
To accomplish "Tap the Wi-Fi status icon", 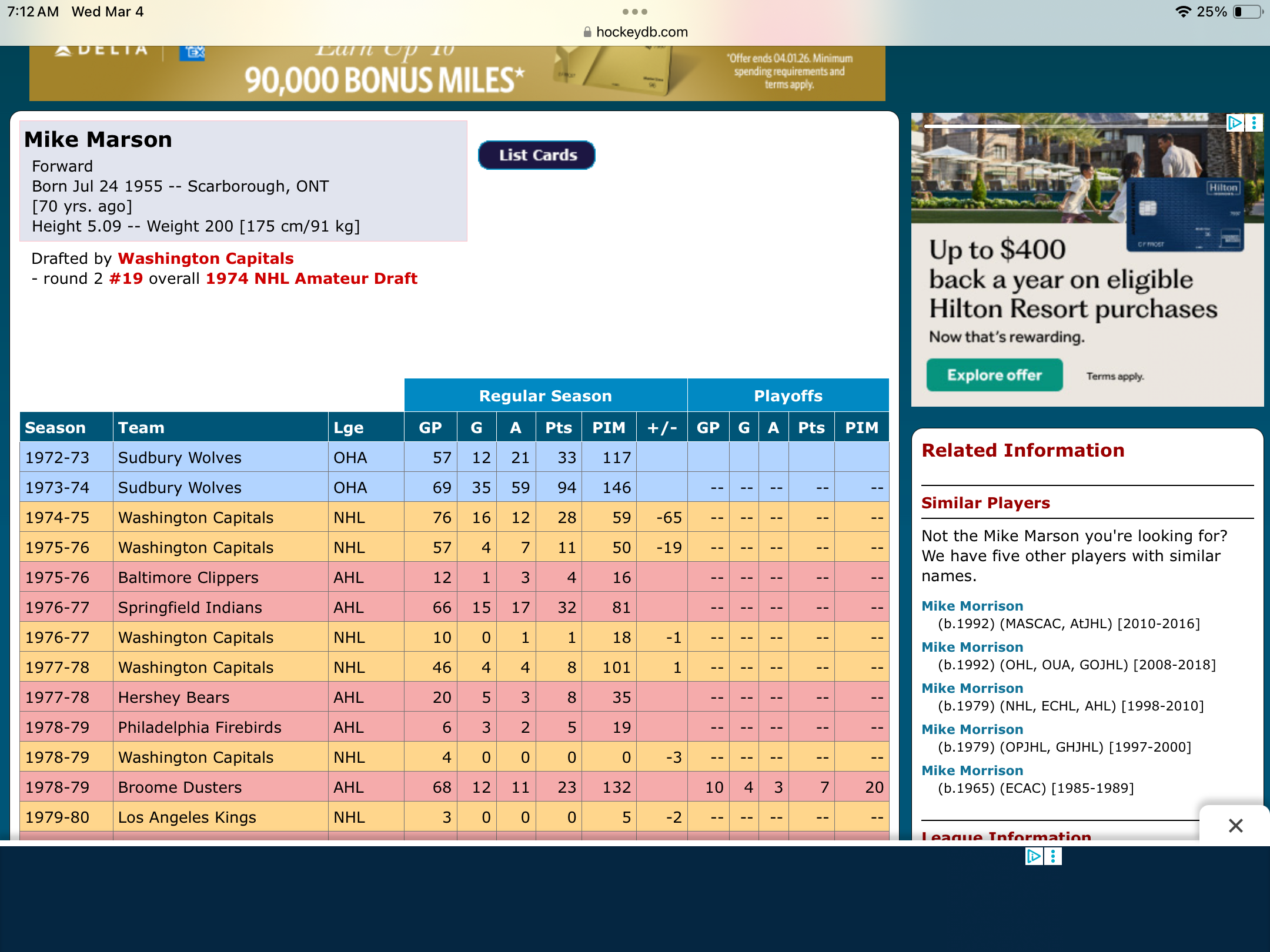I will click(1182, 12).
